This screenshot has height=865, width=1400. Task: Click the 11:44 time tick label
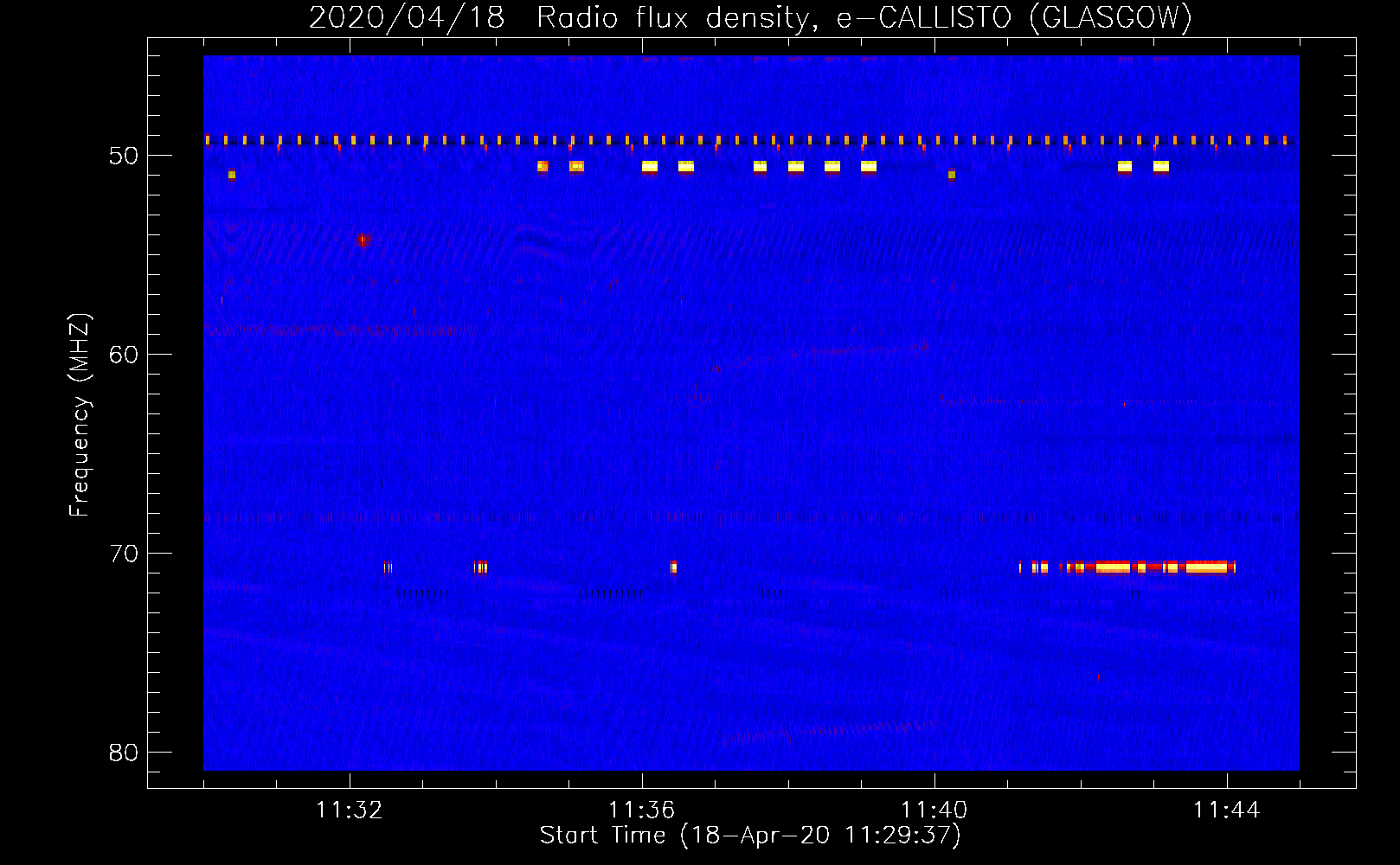1227,811
